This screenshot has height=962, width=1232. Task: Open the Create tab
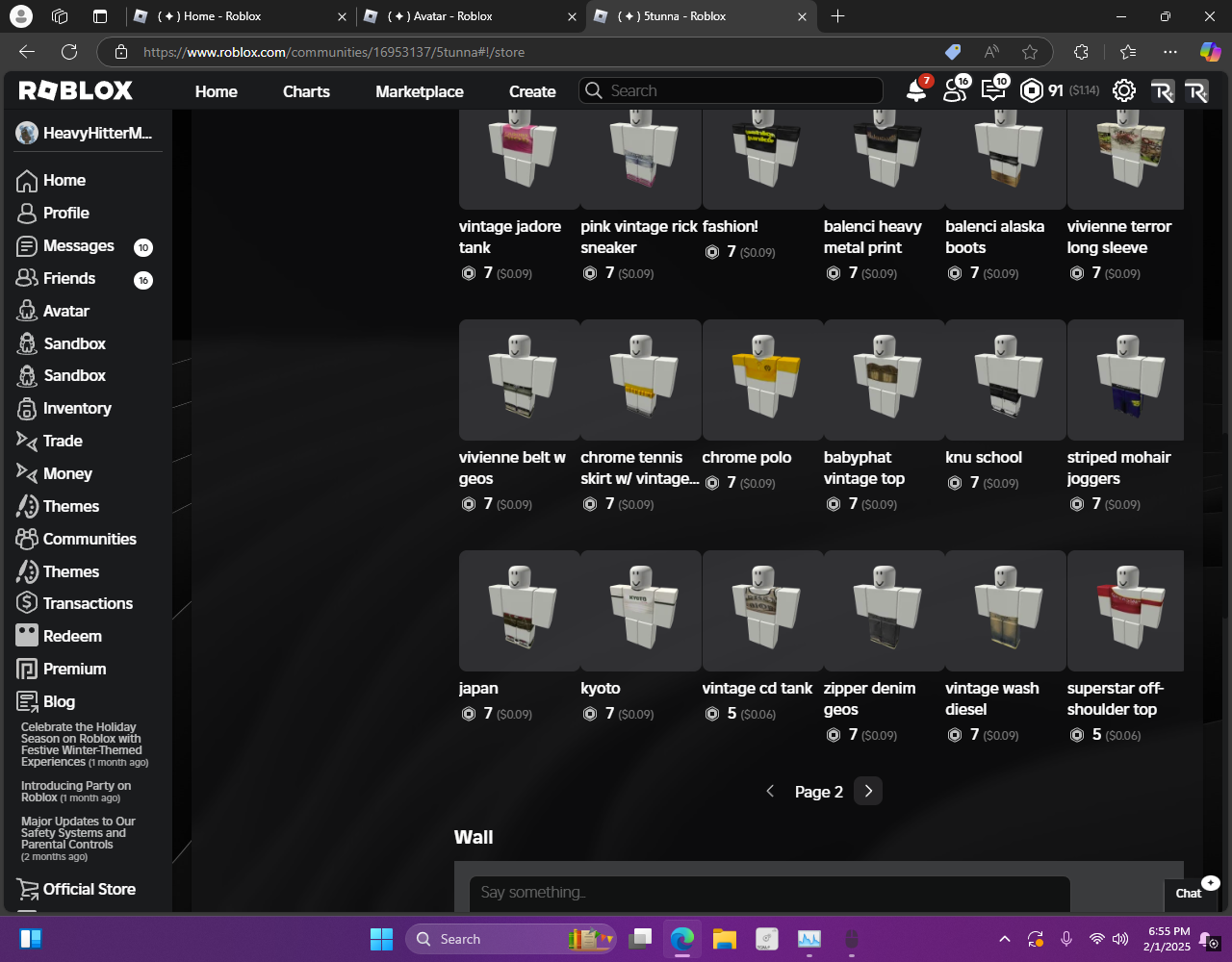tap(532, 91)
